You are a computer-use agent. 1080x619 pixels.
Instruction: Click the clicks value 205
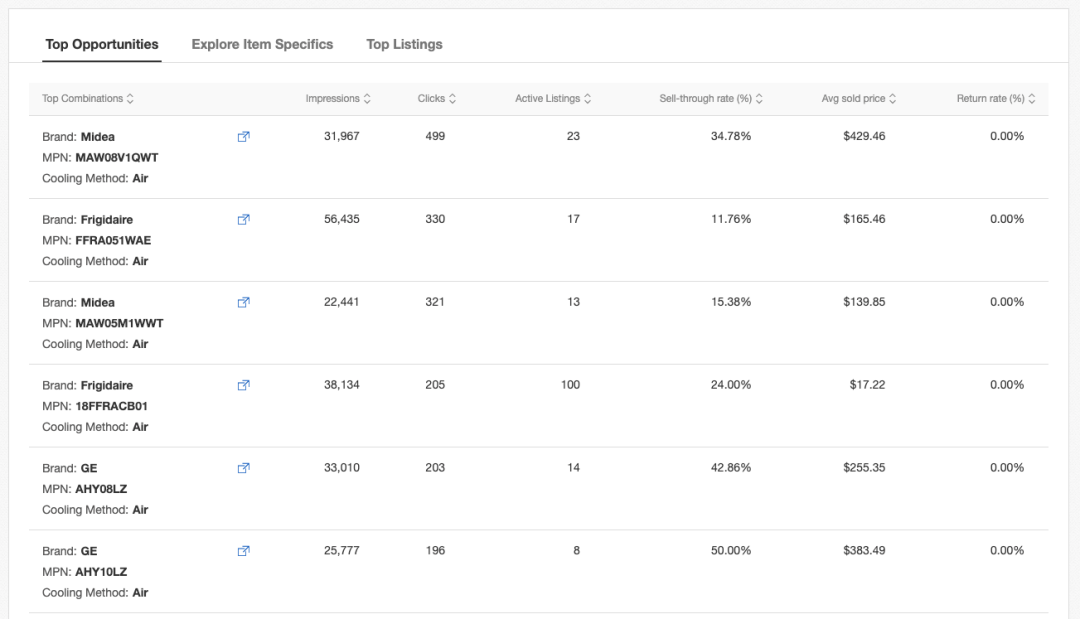(435, 385)
